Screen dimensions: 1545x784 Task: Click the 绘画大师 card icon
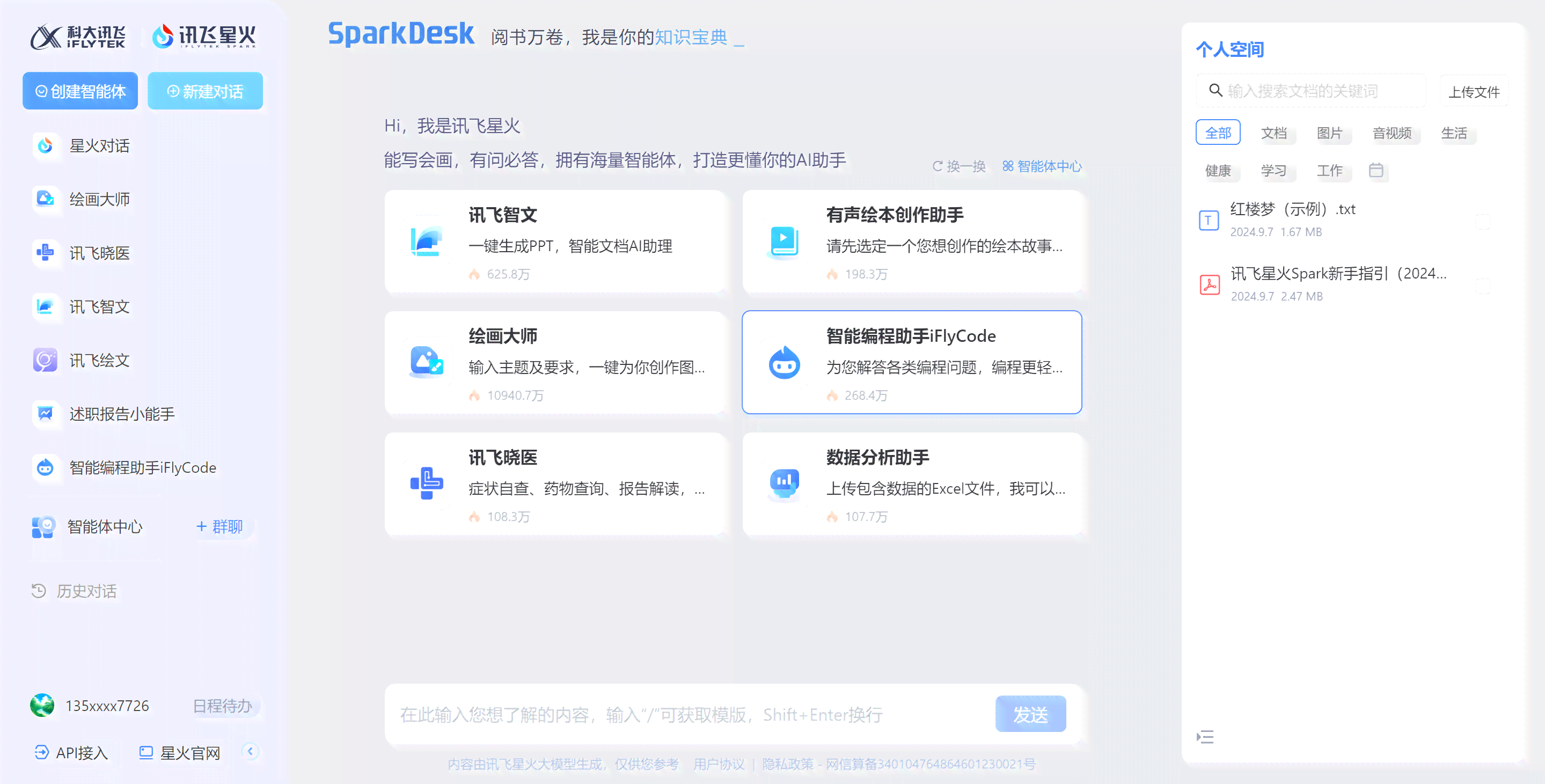[x=427, y=362]
